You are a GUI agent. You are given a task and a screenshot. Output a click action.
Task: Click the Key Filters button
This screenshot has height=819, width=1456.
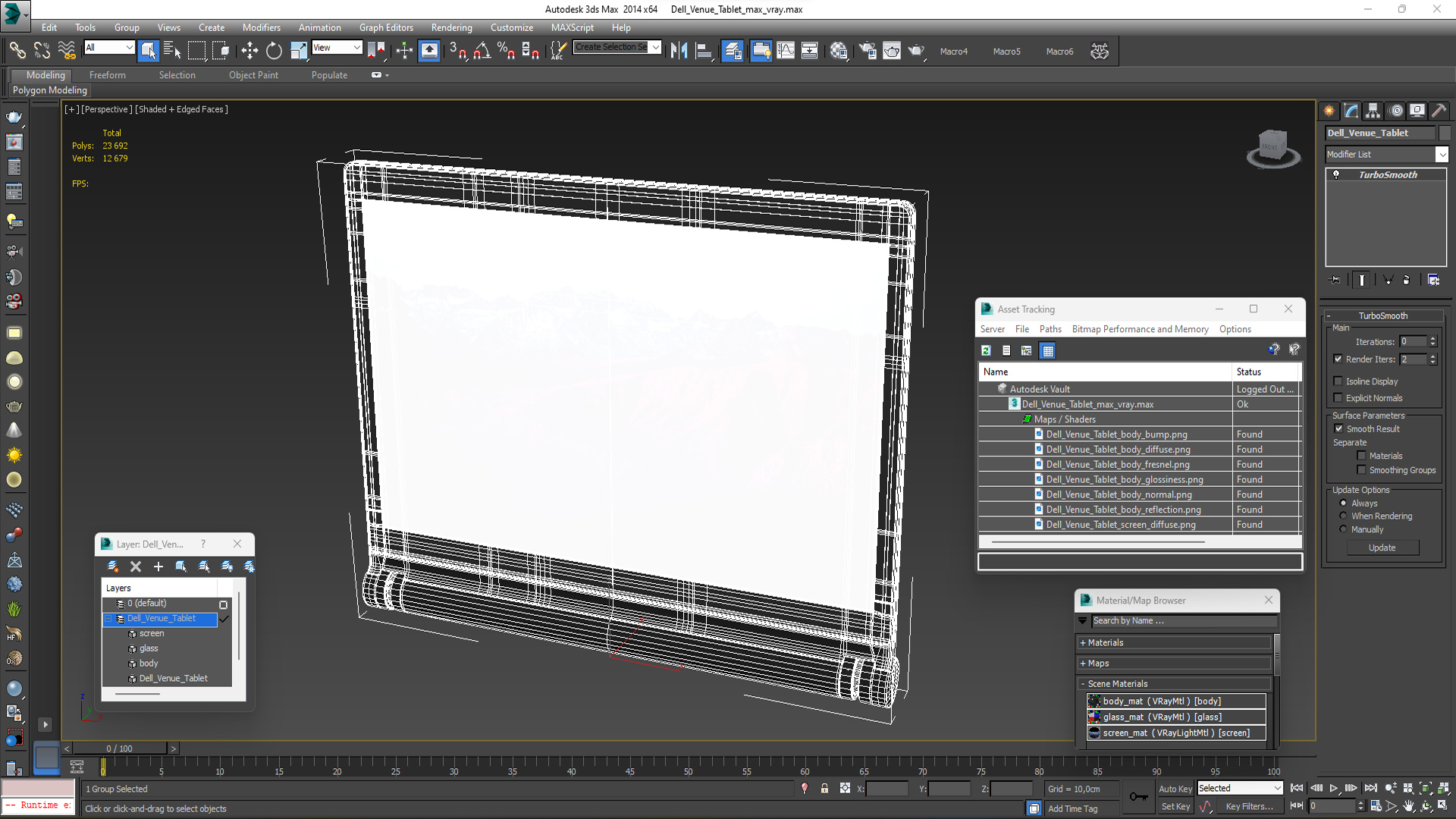pos(1249,807)
